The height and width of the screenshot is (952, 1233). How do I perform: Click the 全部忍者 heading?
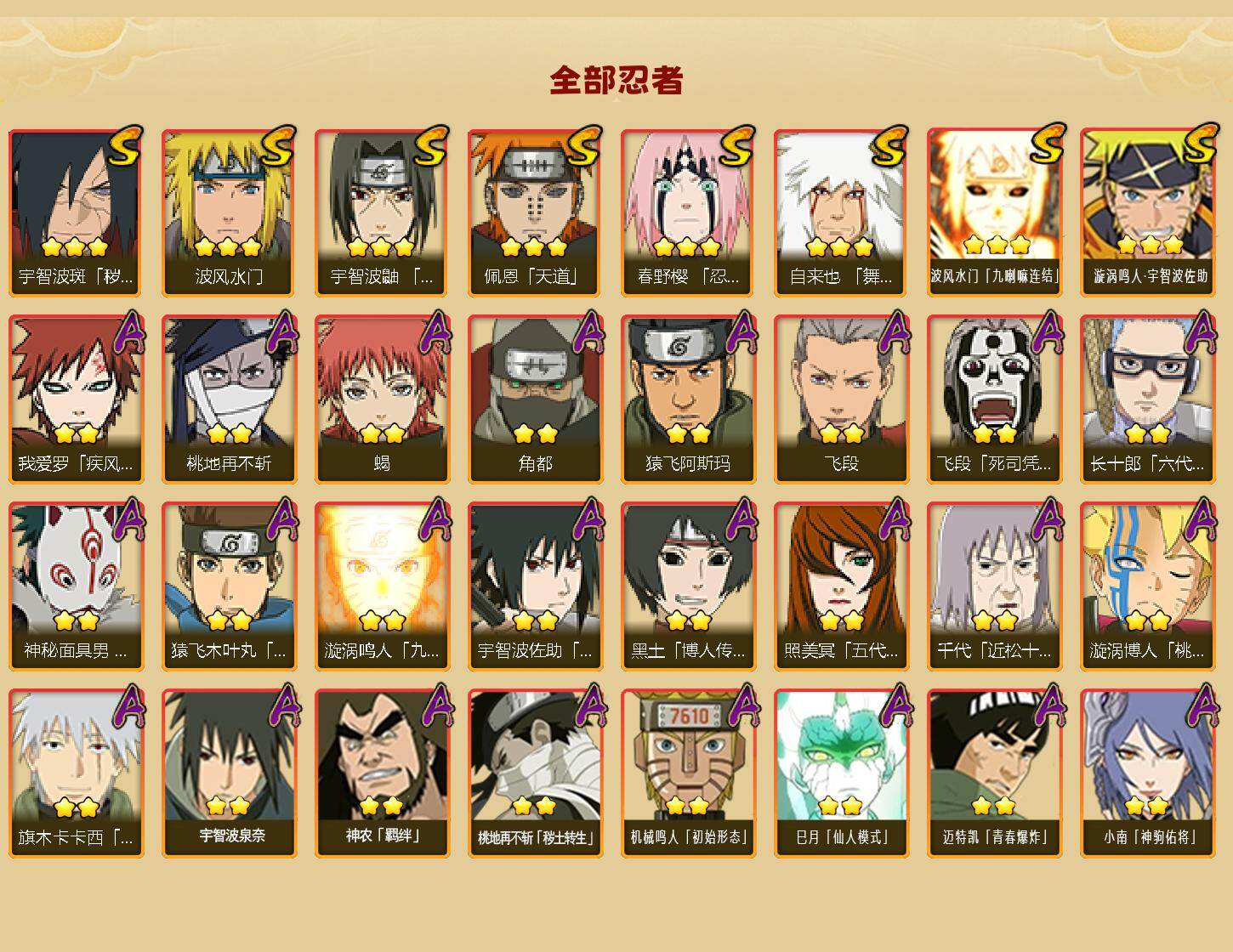[616, 81]
